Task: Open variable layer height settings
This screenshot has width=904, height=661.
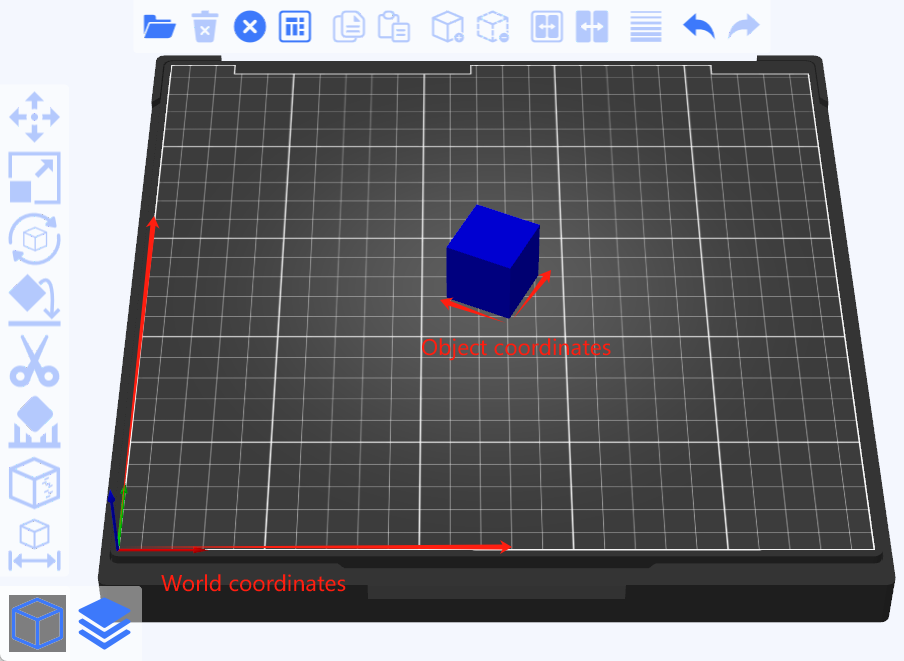Action: (x=646, y=26)
